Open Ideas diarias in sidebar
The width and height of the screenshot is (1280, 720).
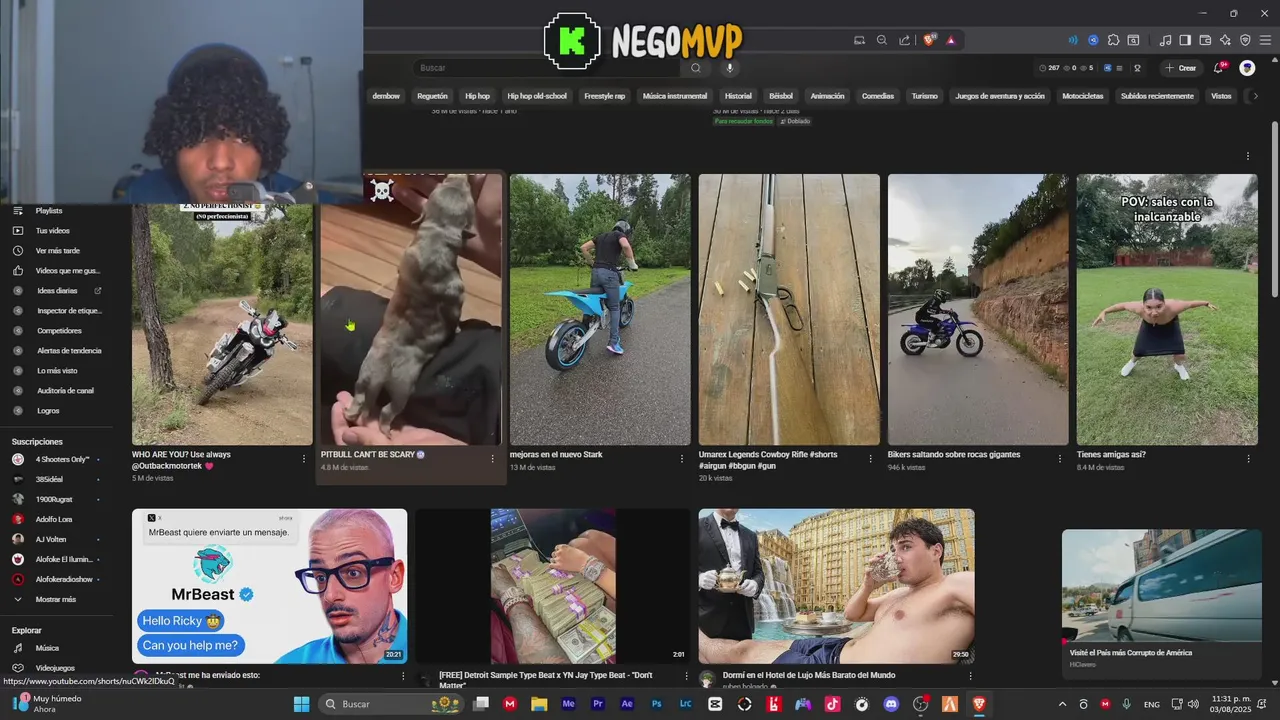click(56, 291)
